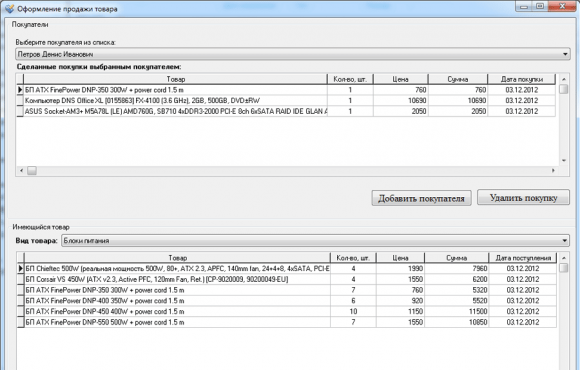Click the down arrow of purchases vertical scrollbar
580x370 pixels.
(564, 161)
